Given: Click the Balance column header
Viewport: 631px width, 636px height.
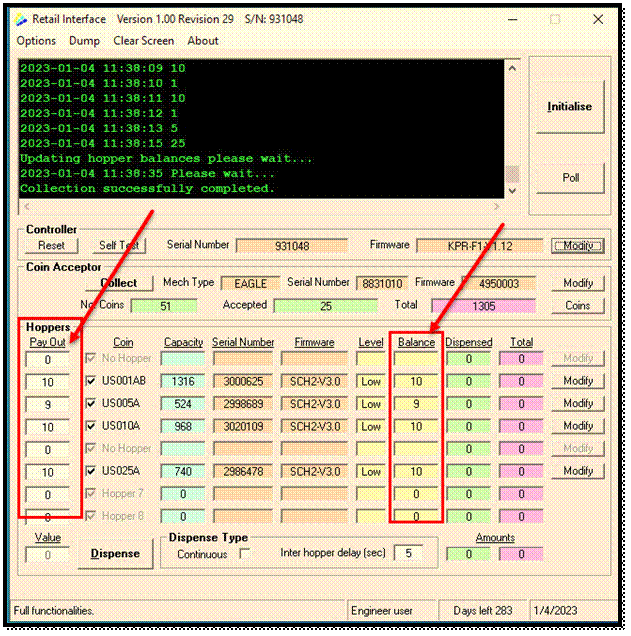Looking at the screenshot, I should pyautogui.click(x=416, y=342).
